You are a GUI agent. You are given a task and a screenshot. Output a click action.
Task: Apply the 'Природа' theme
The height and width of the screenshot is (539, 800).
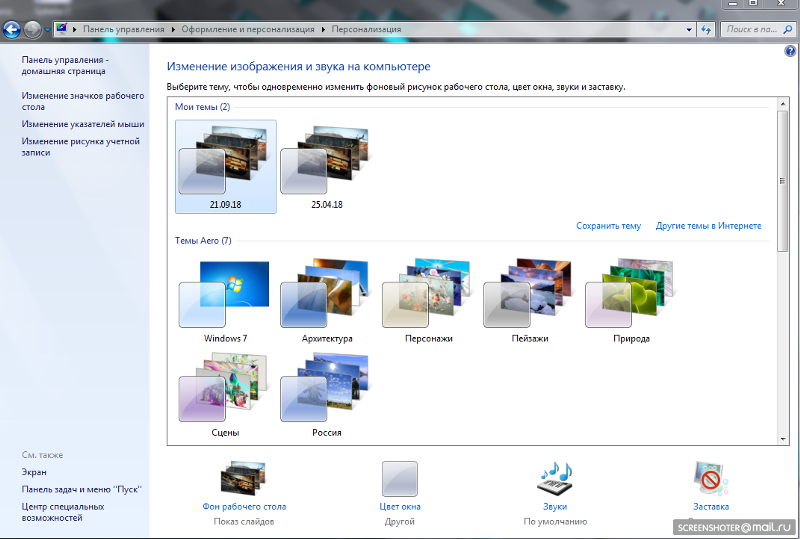631,301
